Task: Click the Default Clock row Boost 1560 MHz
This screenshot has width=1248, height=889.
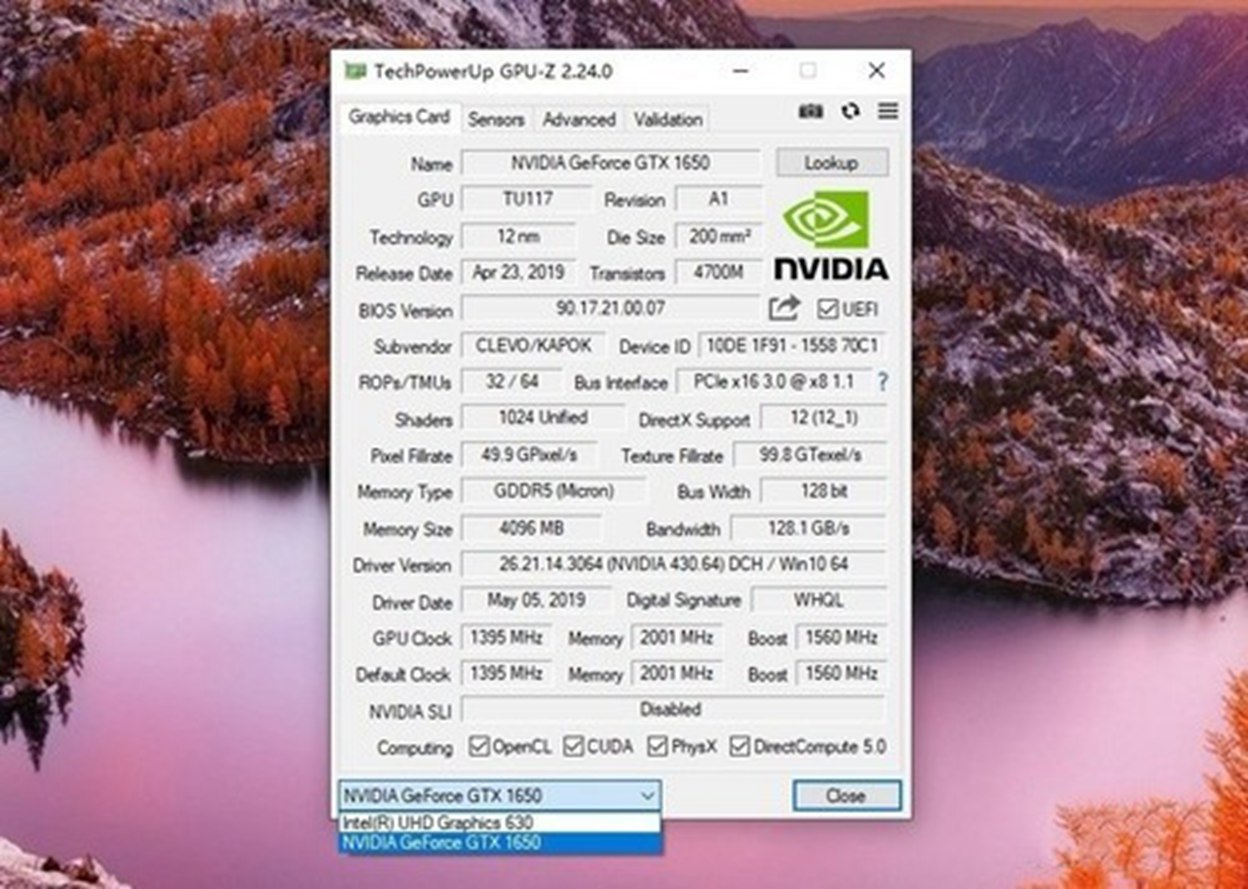Action: (841, 673)
